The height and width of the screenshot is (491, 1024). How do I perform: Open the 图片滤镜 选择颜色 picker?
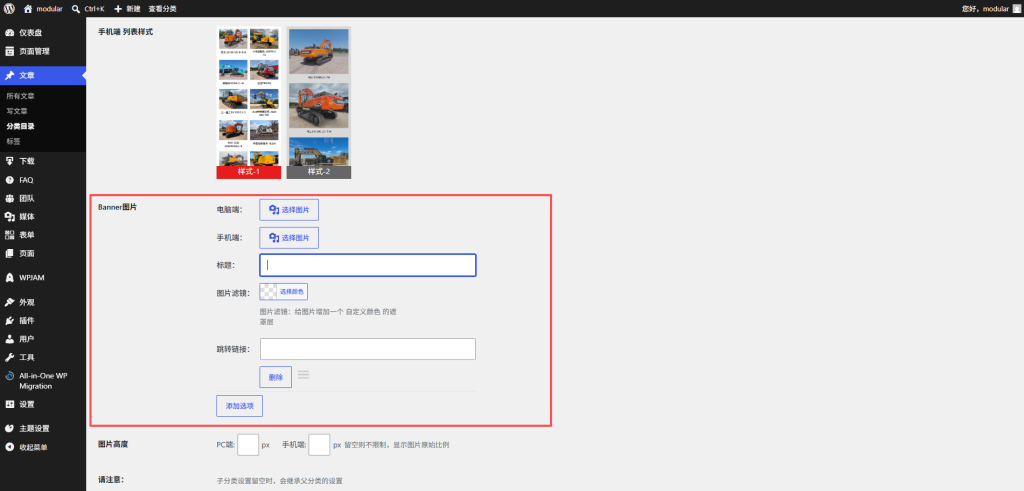click(283, 291)
